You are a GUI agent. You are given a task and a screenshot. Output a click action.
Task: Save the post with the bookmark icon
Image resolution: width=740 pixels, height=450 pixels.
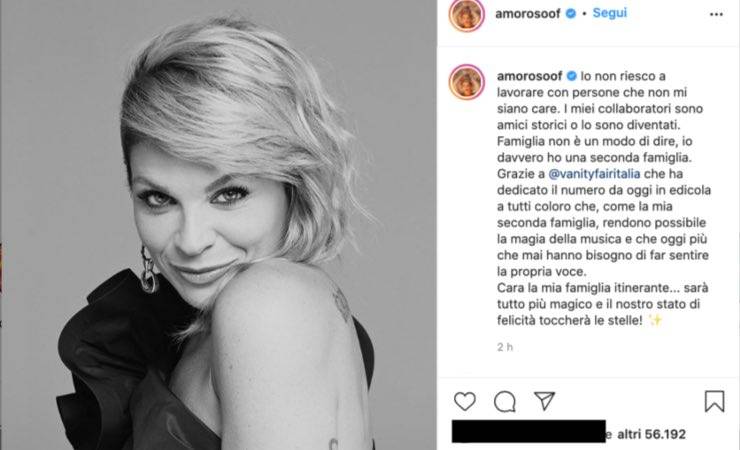[x=715, y=401]
